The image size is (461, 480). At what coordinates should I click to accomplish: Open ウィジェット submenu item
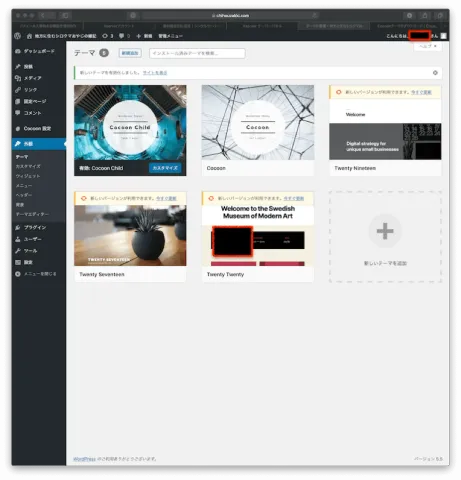28,176
